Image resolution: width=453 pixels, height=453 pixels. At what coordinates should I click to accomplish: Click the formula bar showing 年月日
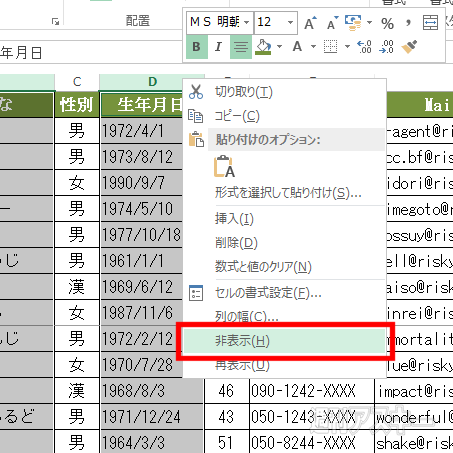[91, 52]
